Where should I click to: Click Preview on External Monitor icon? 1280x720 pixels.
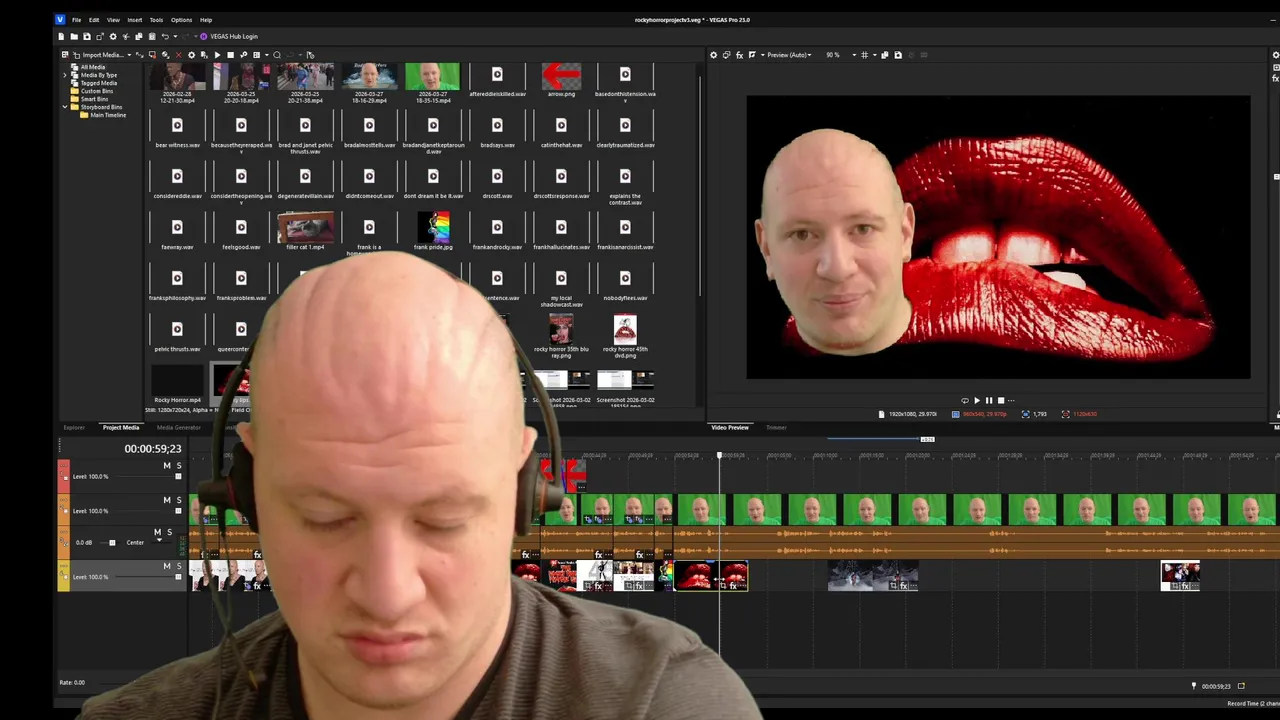point(726,55)
